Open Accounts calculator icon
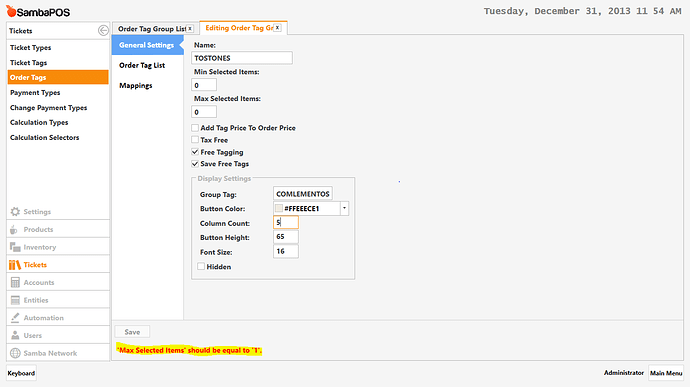The image size is (690, 387). [15, 282]
